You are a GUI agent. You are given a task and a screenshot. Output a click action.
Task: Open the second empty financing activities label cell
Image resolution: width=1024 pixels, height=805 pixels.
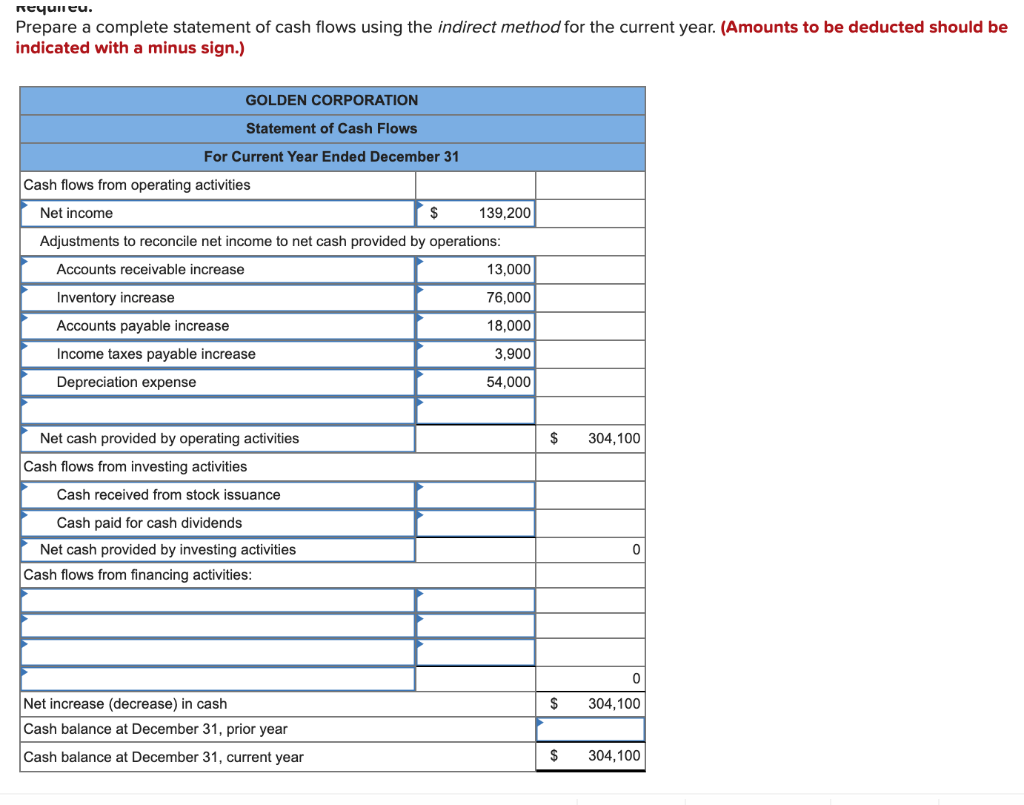click(216, 625)
